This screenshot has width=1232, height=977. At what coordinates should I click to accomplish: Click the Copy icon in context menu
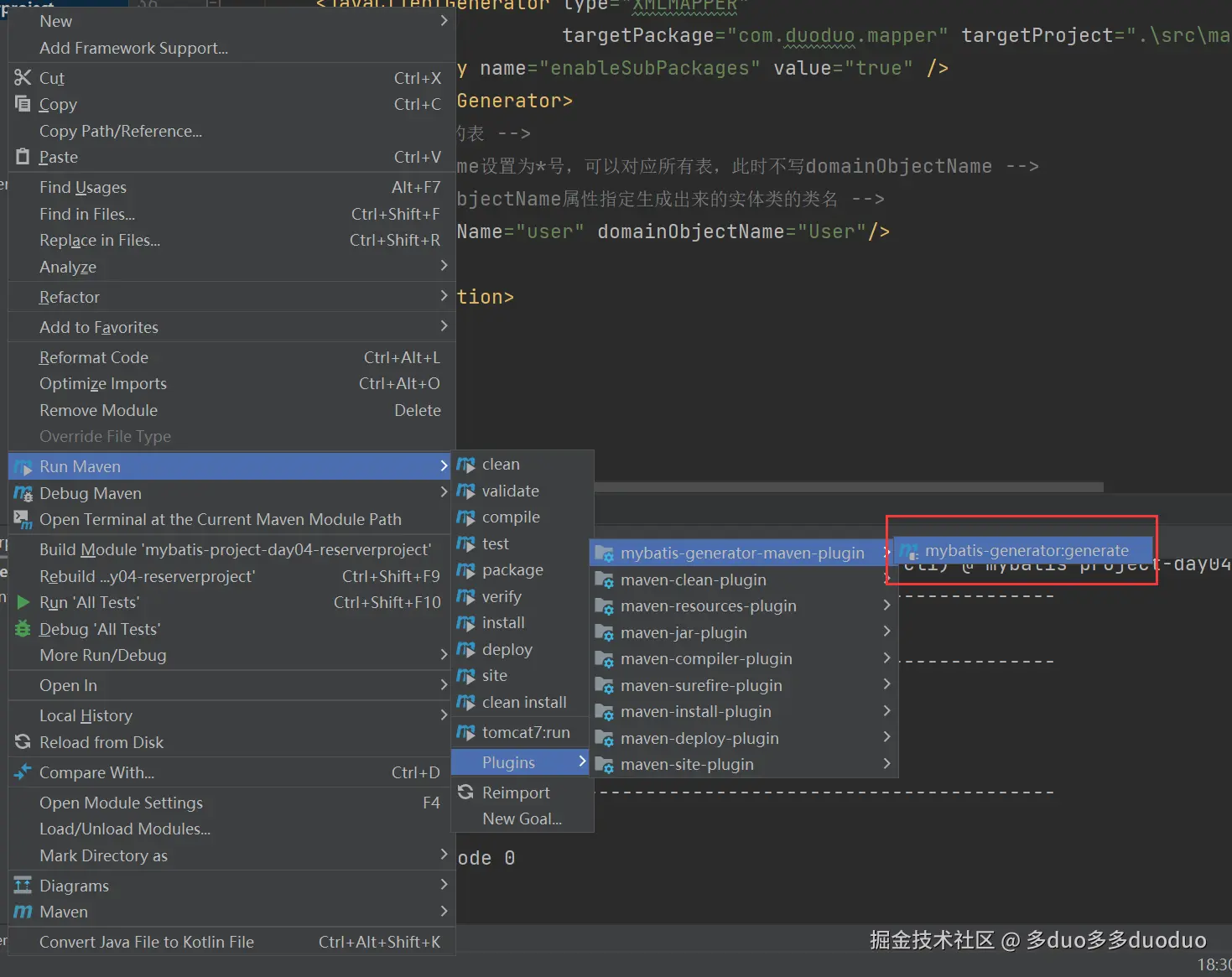[x=23, y=104]
